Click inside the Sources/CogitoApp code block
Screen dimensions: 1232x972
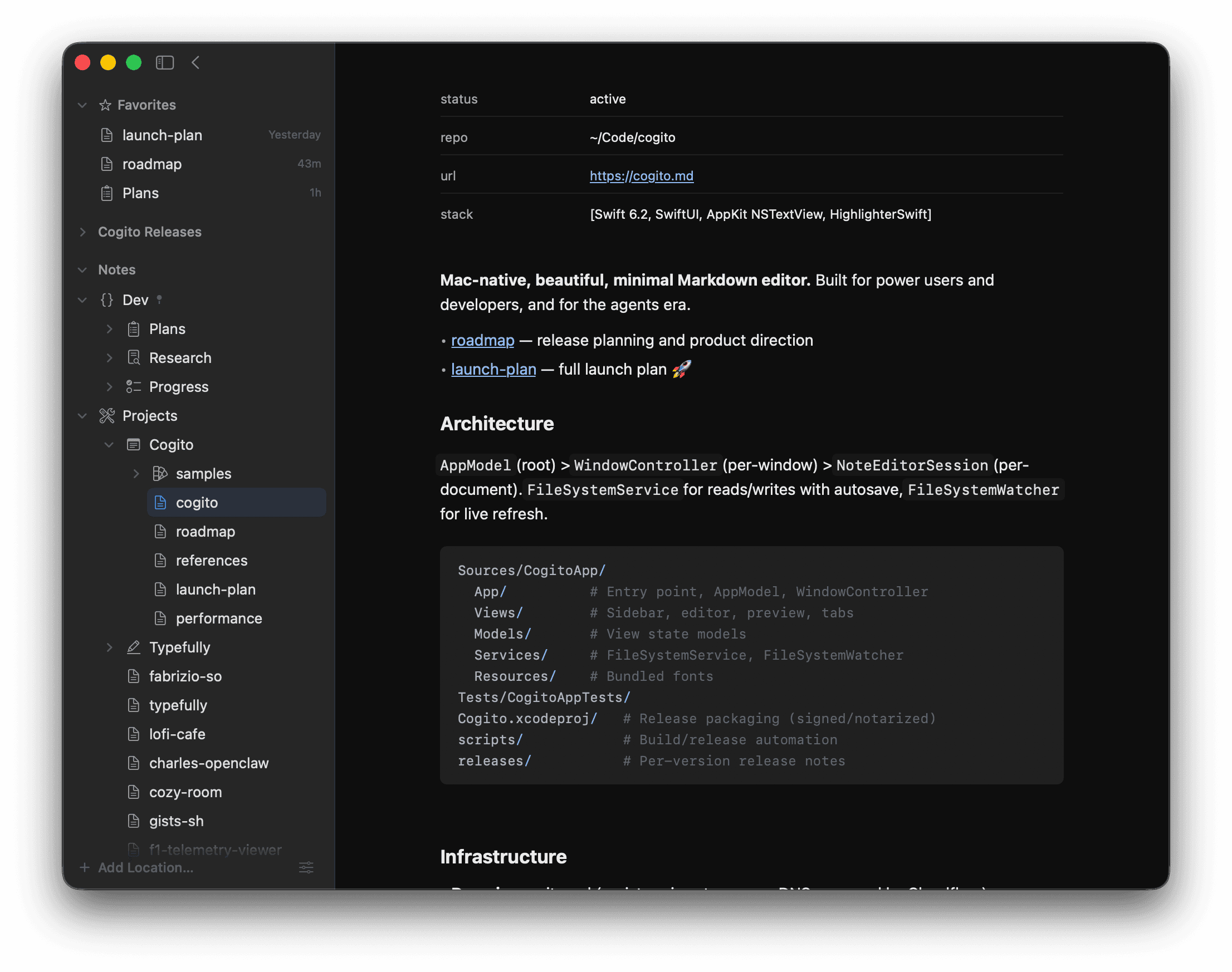pyautogui.click(x=751, y=665)
